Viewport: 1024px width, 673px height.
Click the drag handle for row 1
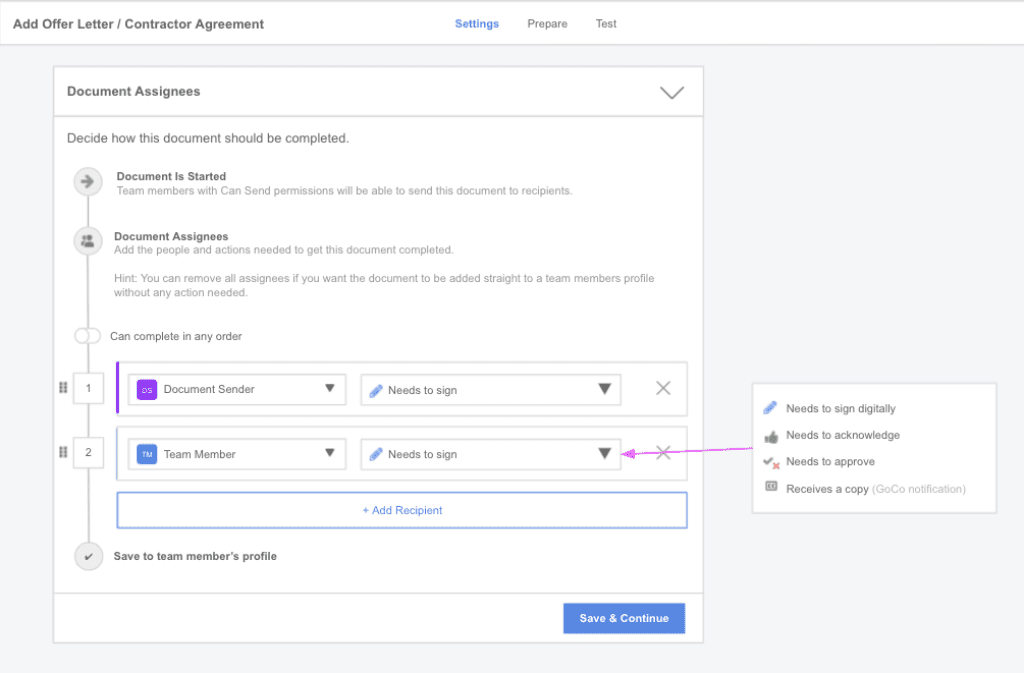coord(63,388)
